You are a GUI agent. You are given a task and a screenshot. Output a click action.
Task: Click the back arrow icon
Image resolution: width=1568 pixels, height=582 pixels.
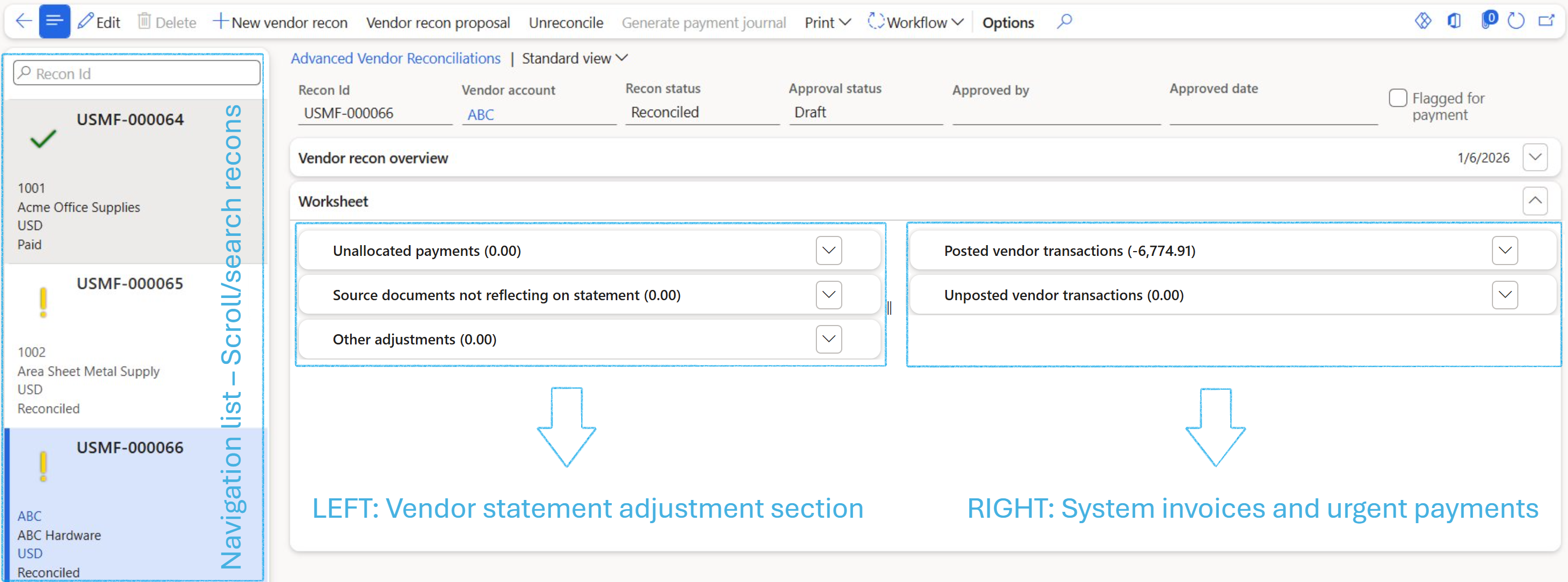pyautogui.click(x=23, y=22)
